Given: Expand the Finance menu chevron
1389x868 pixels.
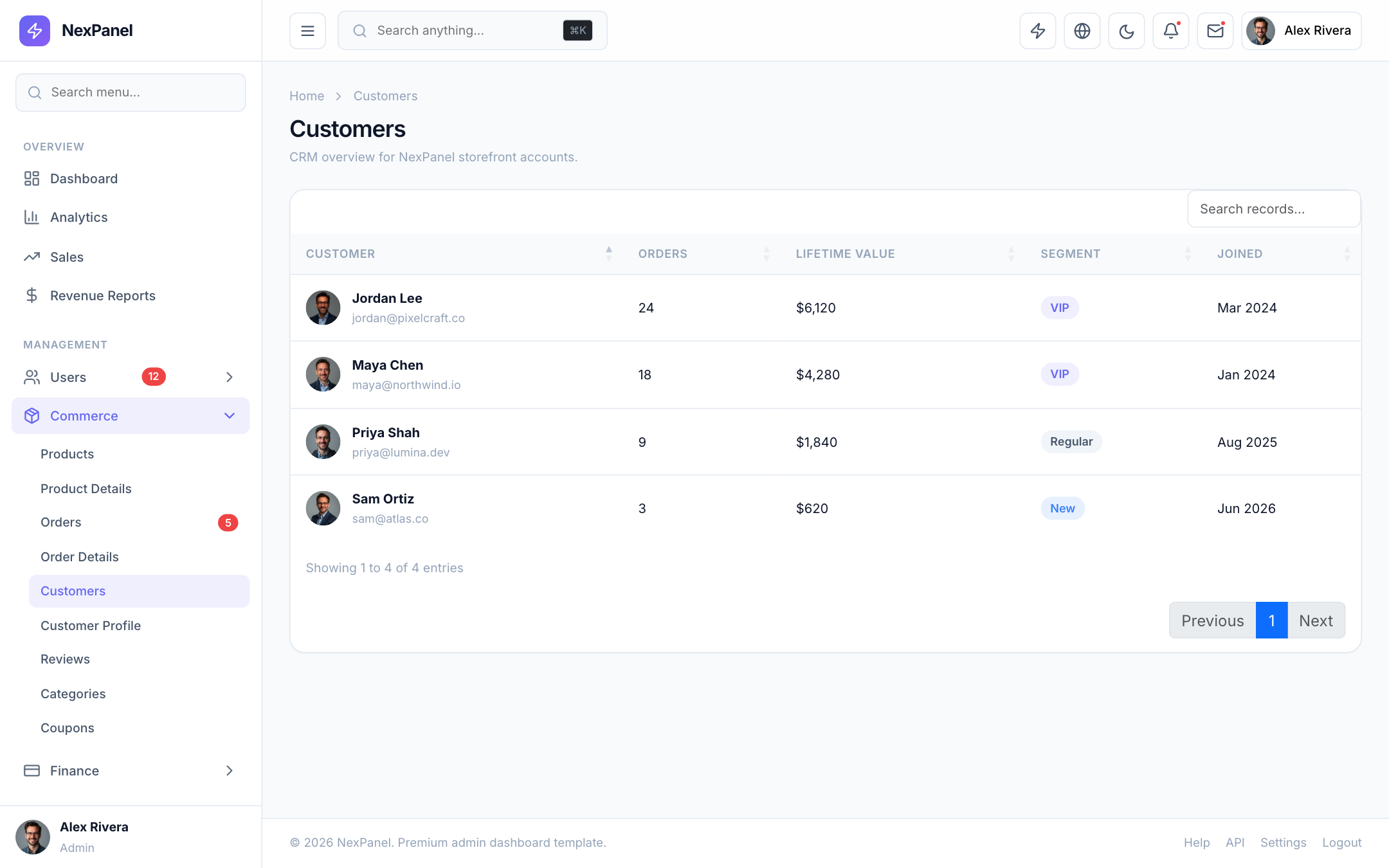Looking at the screenshot, I should tap(230, 771).
